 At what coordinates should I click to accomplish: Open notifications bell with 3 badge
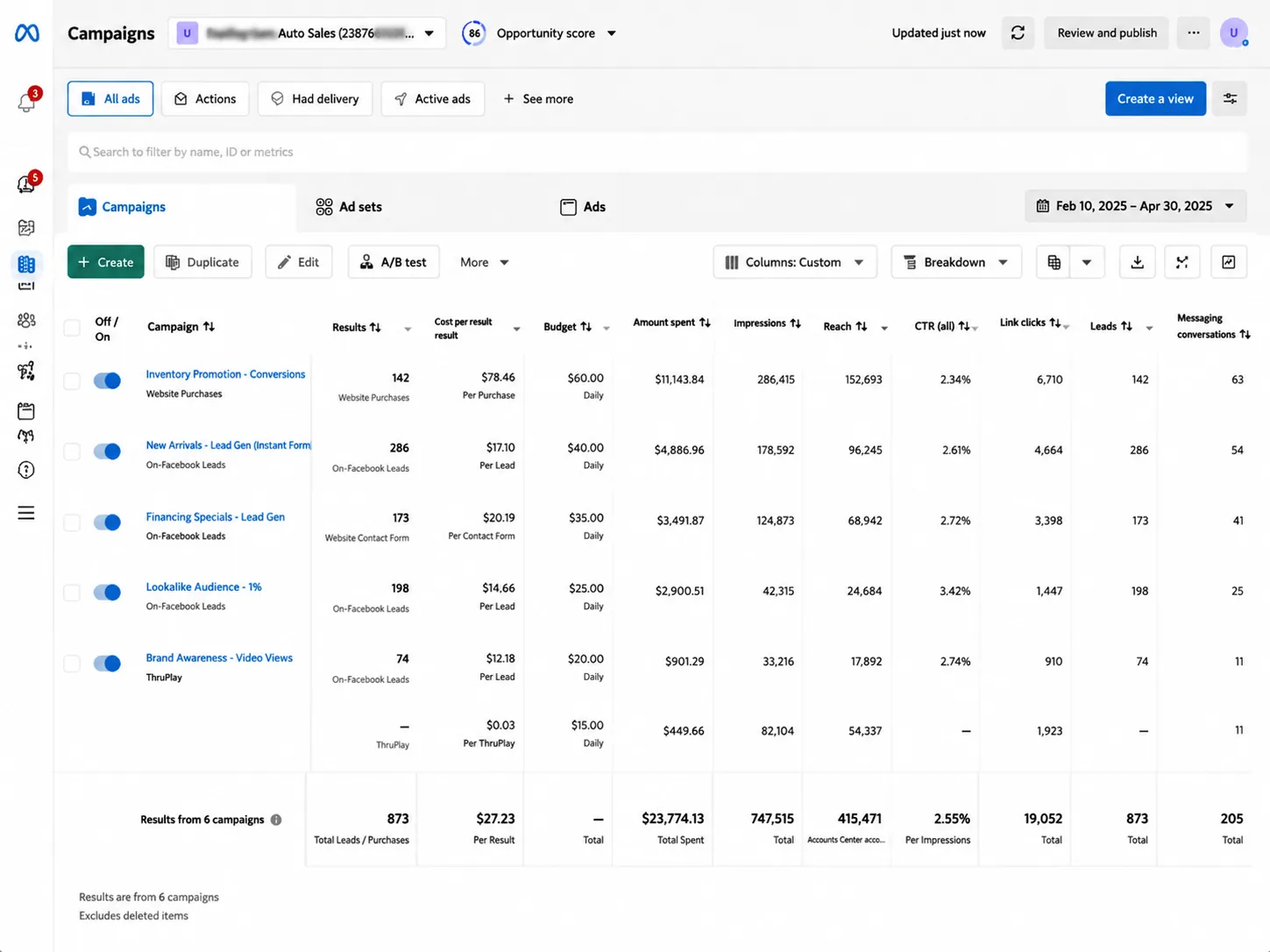[x=26, y=103]
